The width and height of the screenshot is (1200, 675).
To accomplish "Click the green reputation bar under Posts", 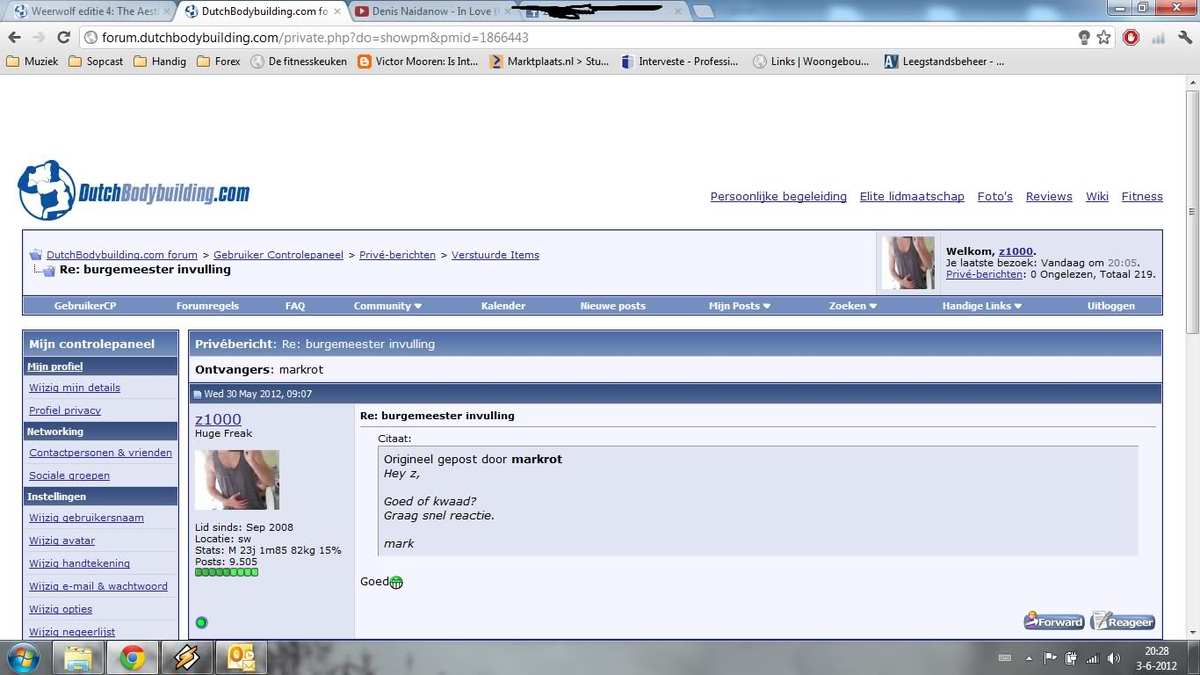I will tap(226, 572).
